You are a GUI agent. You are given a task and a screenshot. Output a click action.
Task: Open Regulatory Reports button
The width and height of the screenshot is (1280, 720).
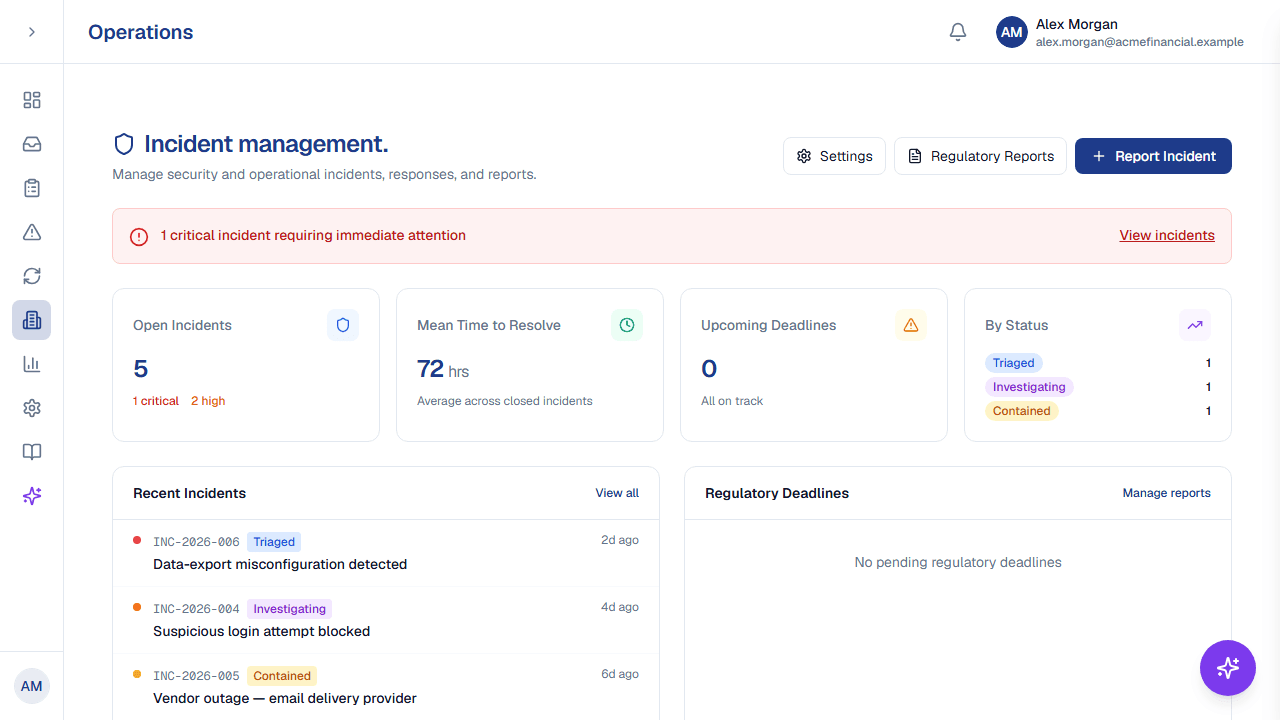980,156
